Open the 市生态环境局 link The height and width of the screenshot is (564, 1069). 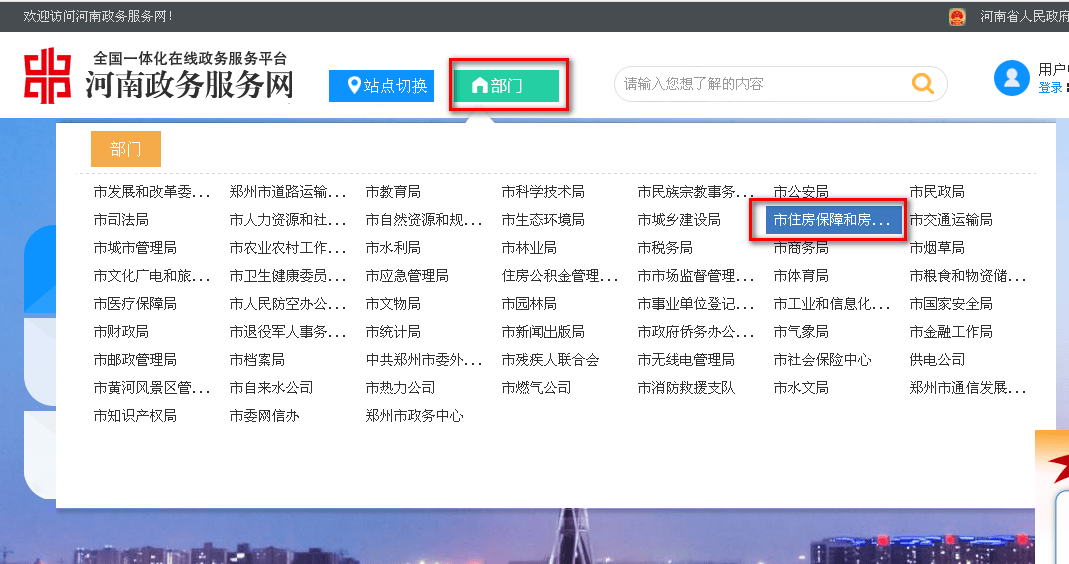pos(543,220)
